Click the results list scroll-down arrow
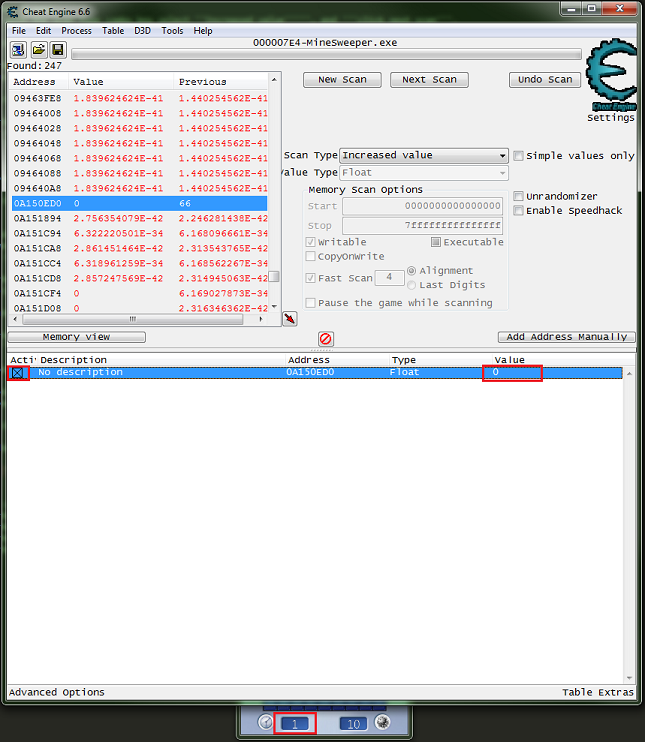 tap(274, 307)
